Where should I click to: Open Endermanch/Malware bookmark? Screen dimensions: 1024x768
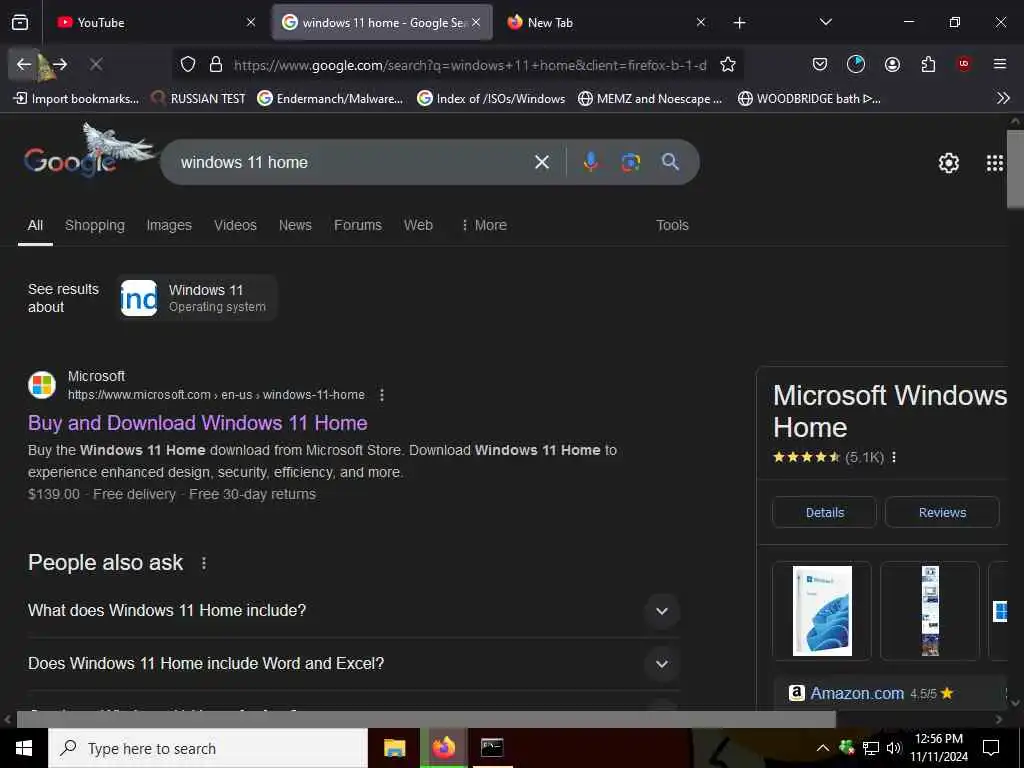tap(330, 99)
